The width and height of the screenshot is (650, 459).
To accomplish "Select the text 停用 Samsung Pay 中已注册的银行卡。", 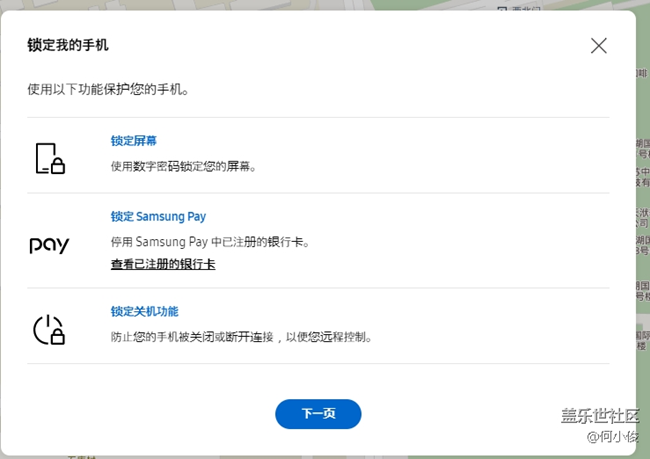I will [210, 242].
